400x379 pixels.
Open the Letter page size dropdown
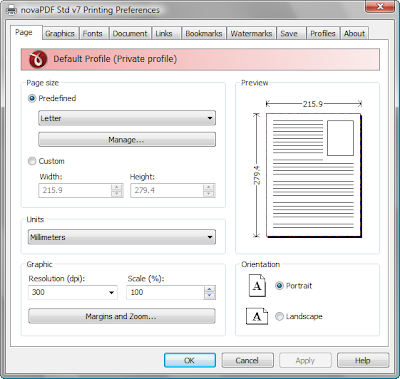coord(127,118)
